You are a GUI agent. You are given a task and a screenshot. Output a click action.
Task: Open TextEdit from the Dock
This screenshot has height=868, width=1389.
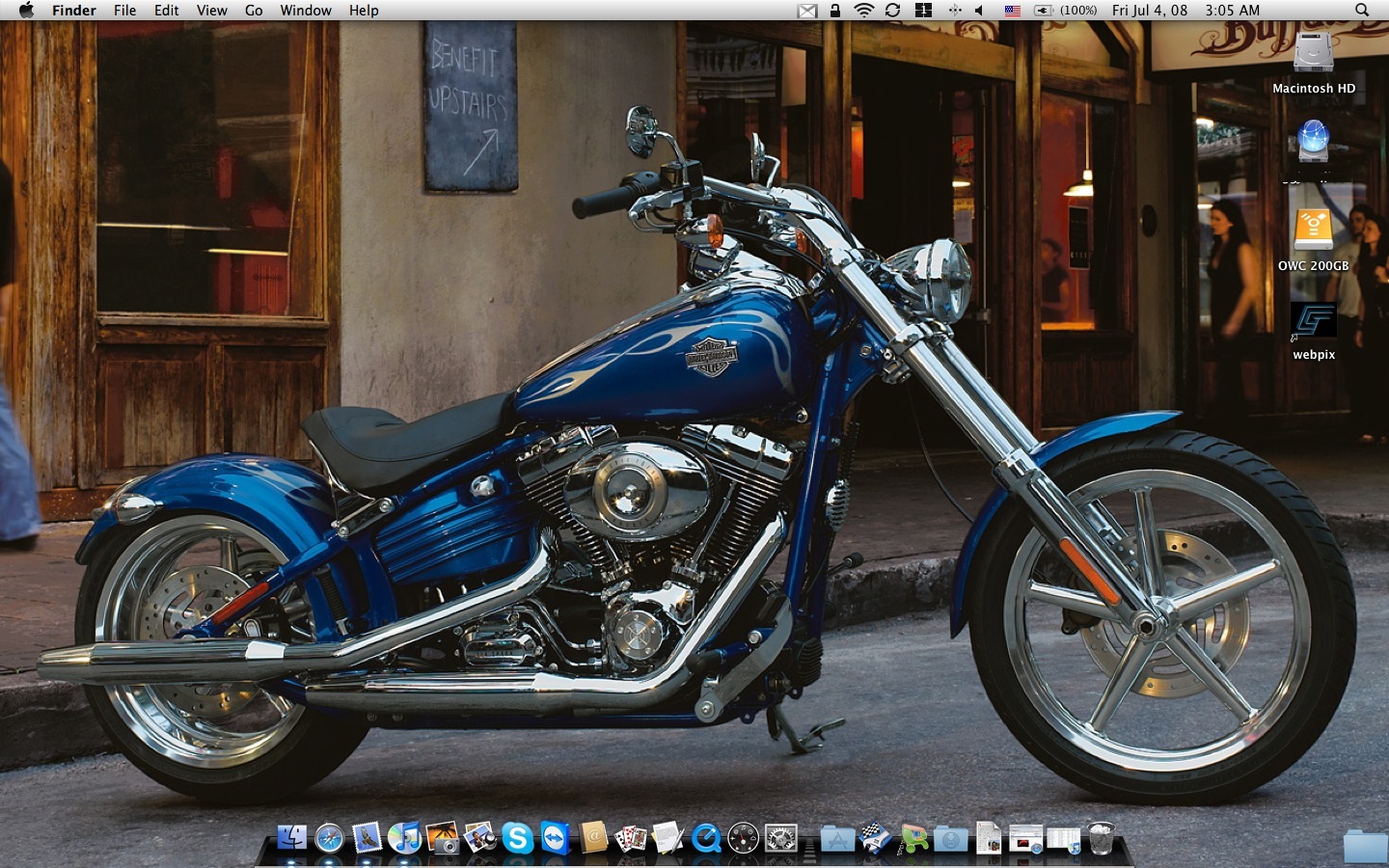667,838
